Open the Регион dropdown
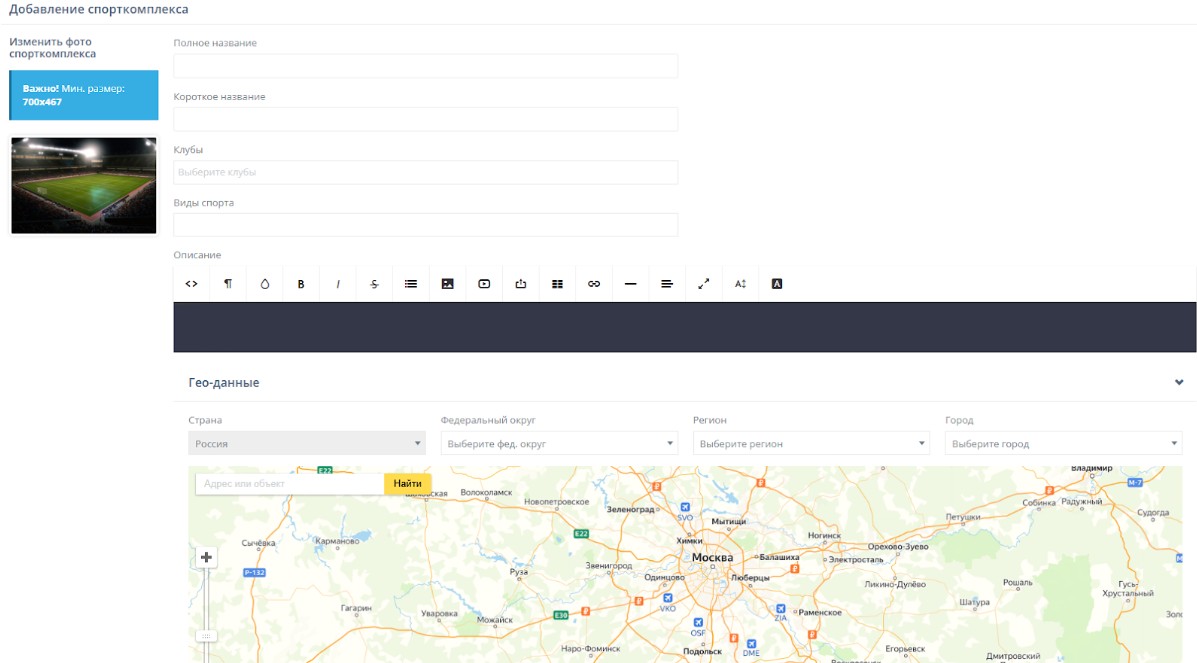 click(811, 443)
